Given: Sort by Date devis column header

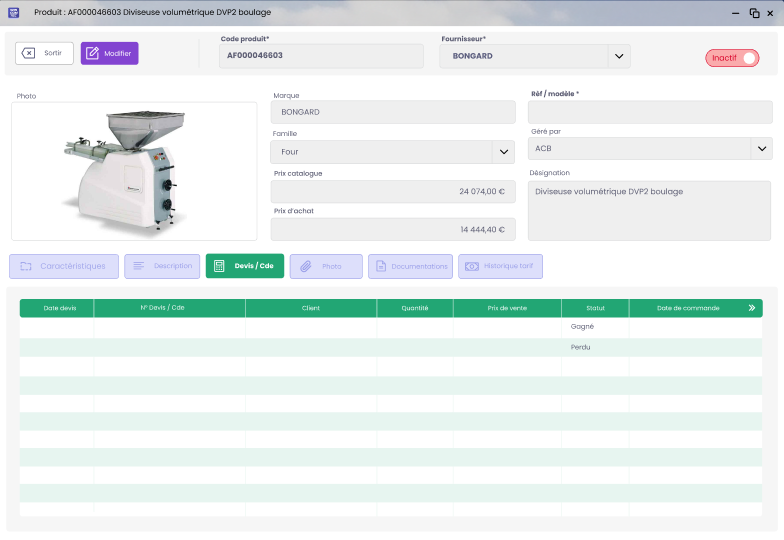Looking at the screenshot, I should point(58,308).
